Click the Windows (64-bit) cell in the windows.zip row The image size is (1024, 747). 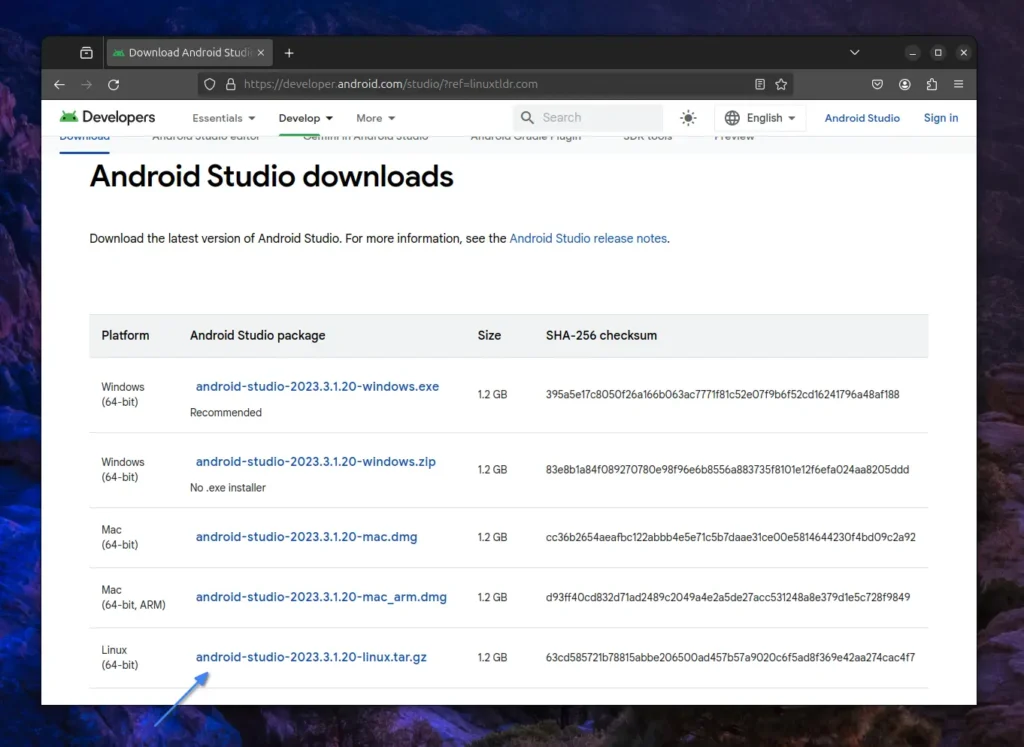123,469
